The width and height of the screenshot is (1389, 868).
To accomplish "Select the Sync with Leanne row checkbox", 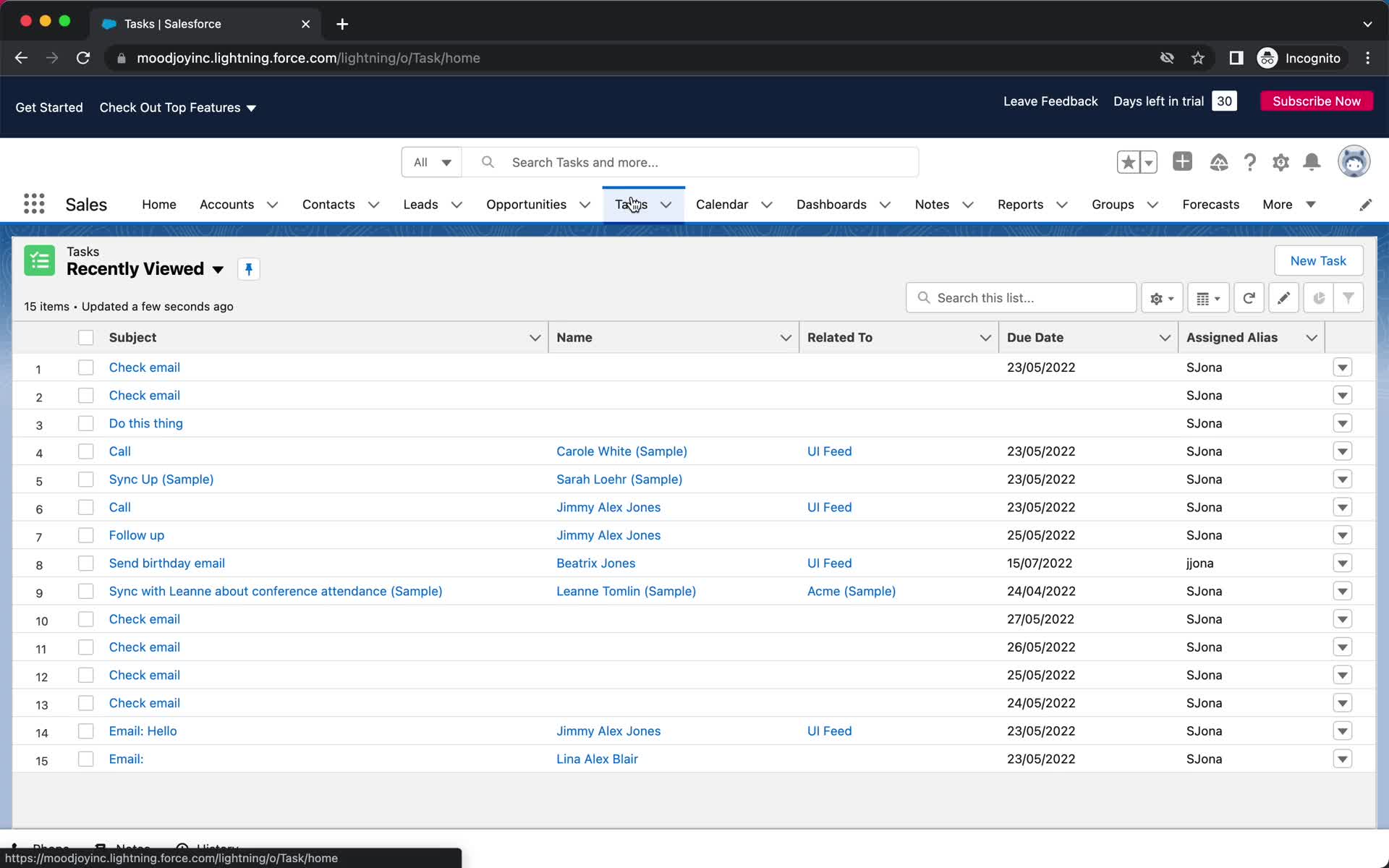I will (86, 591).
